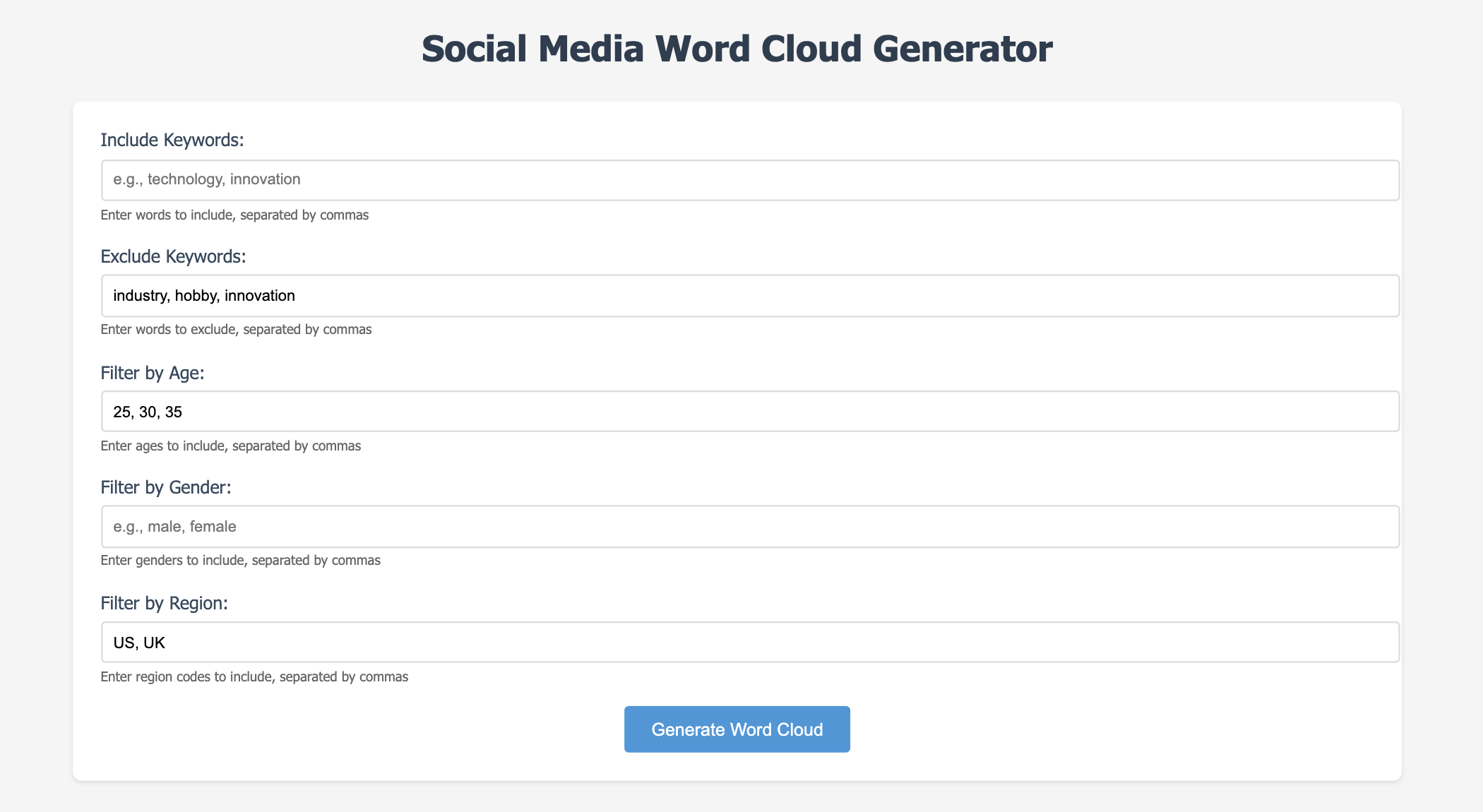Click the Filter by Region input

tap(749, 643)
